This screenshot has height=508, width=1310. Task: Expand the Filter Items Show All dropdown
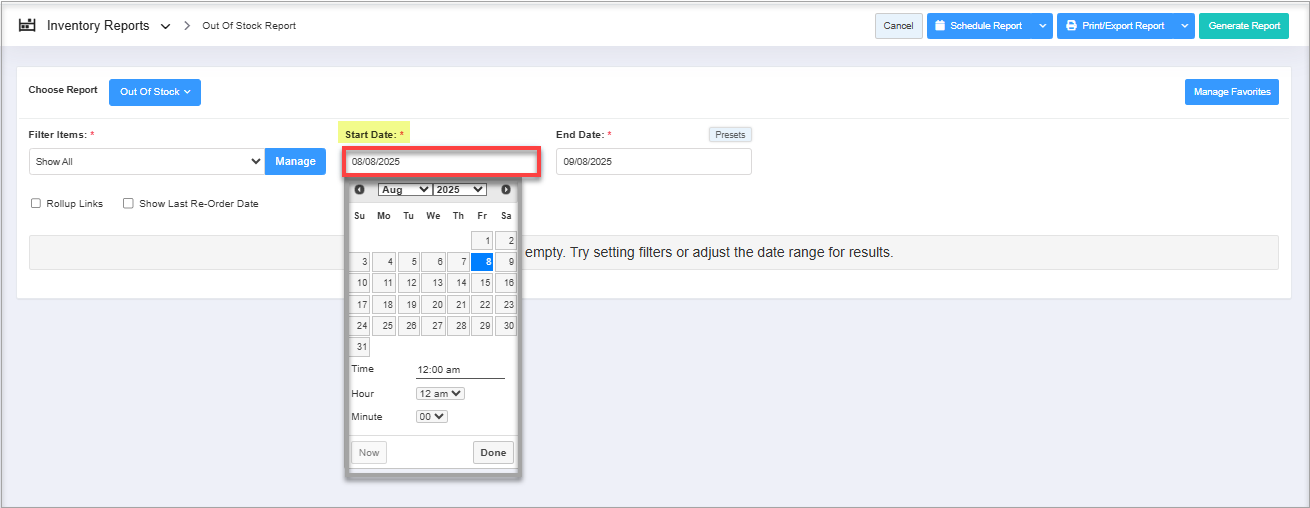[147, 161]
